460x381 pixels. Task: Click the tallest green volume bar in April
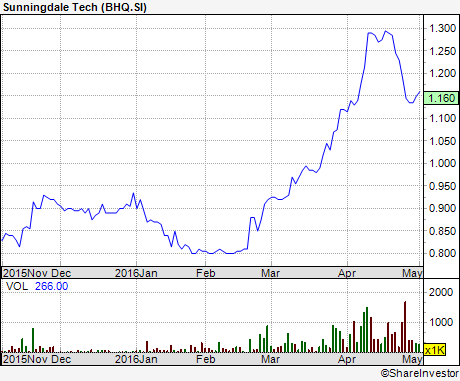(367, 330)
